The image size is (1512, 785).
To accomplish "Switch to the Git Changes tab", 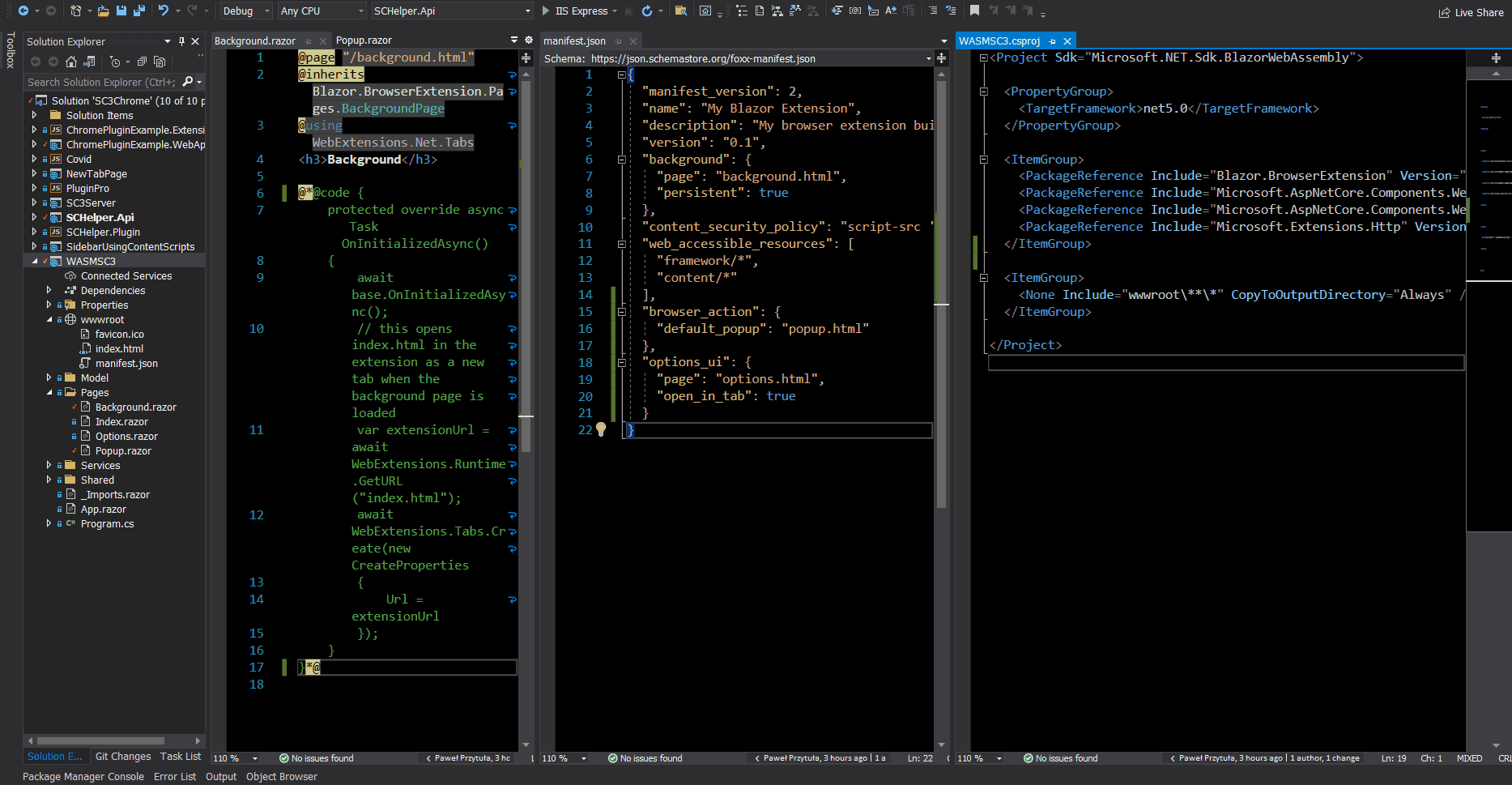I will 122,756.
